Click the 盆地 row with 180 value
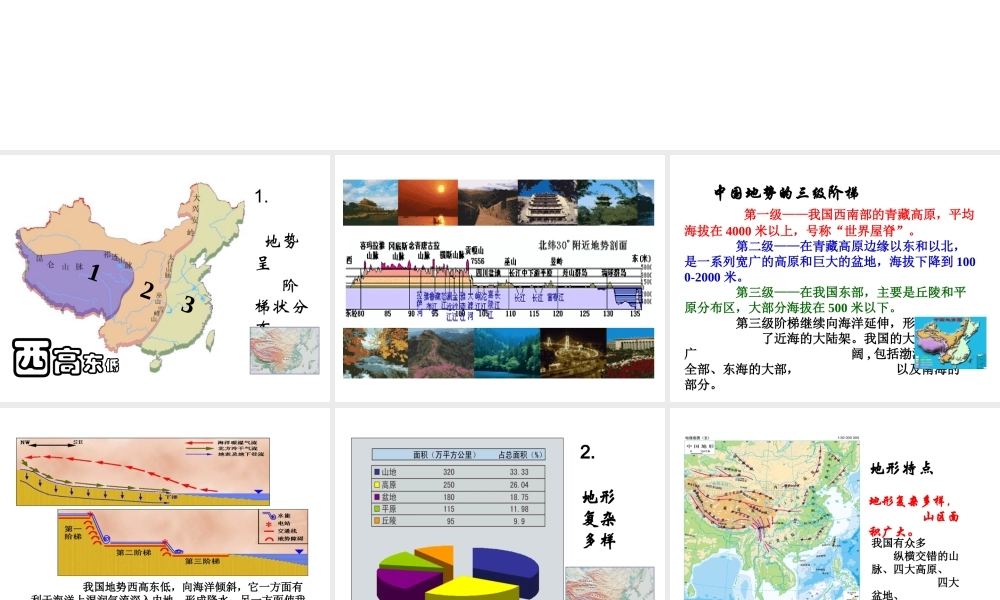1000x600 pixels. (x=458, y=497)
